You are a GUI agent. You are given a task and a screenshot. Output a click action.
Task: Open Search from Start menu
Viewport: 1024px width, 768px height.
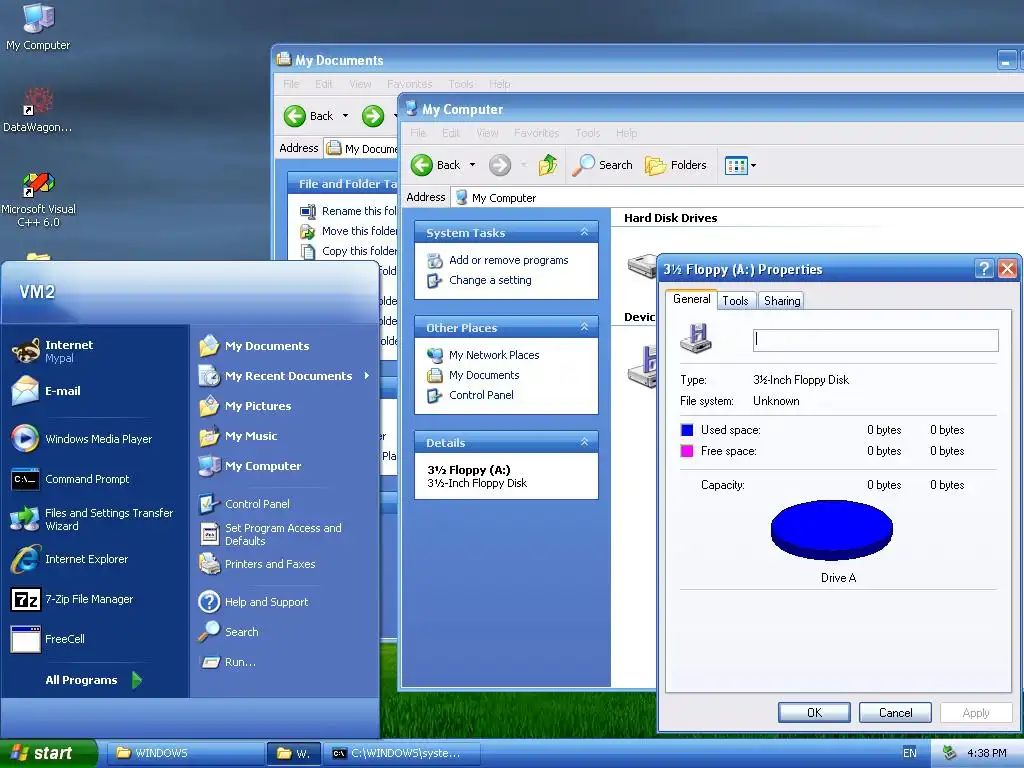point(228,632)
